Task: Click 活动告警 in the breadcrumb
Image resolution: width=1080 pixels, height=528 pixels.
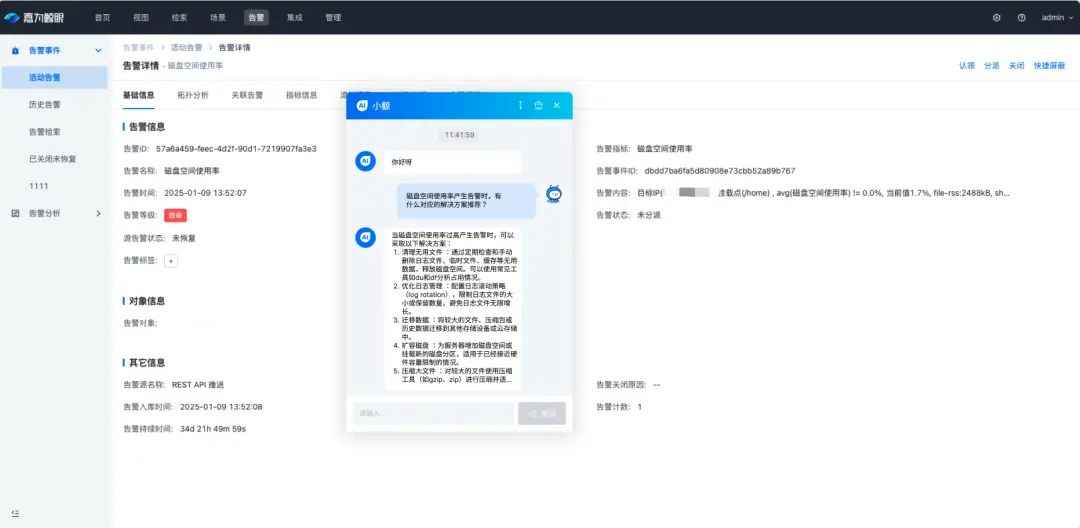Action: pos(187,47)
